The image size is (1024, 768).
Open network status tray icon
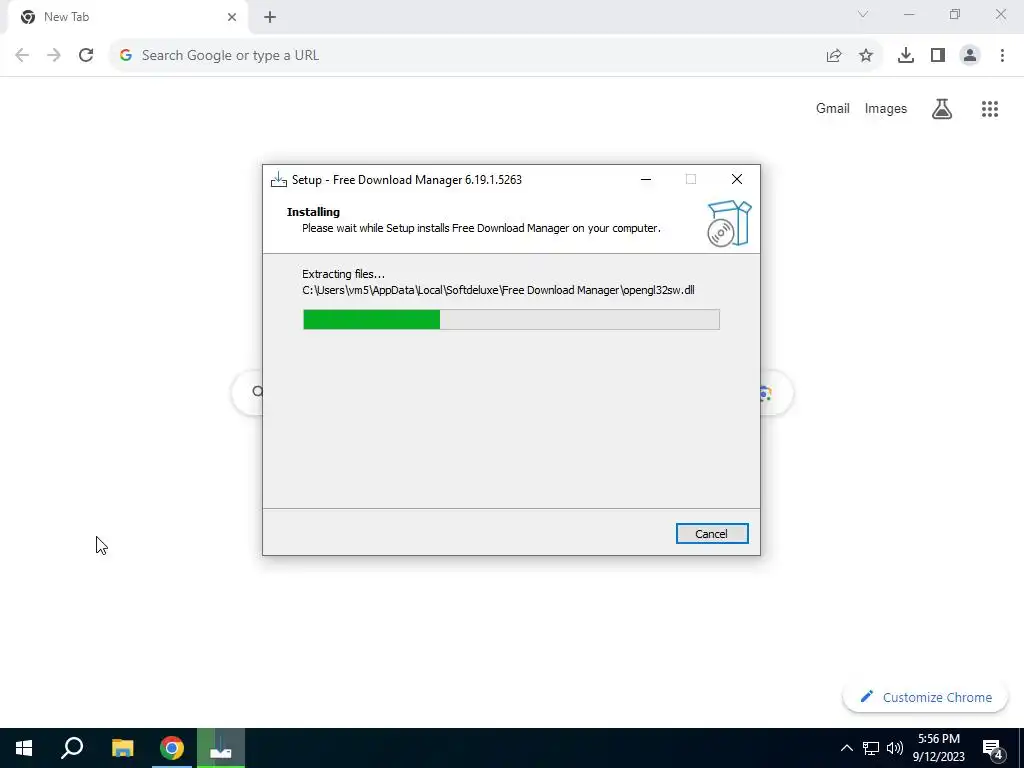871,748
